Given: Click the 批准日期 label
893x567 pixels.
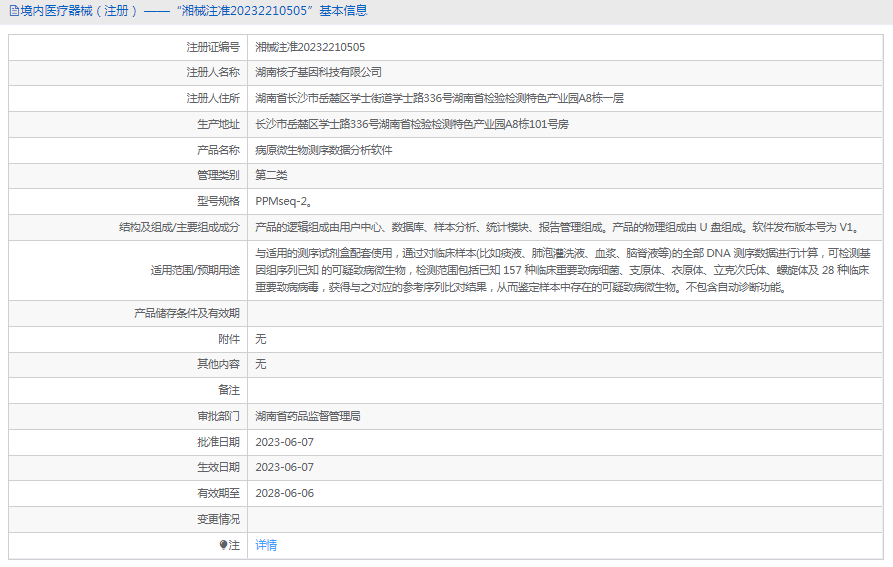Looking at the screenshot, I should (218, 442).
